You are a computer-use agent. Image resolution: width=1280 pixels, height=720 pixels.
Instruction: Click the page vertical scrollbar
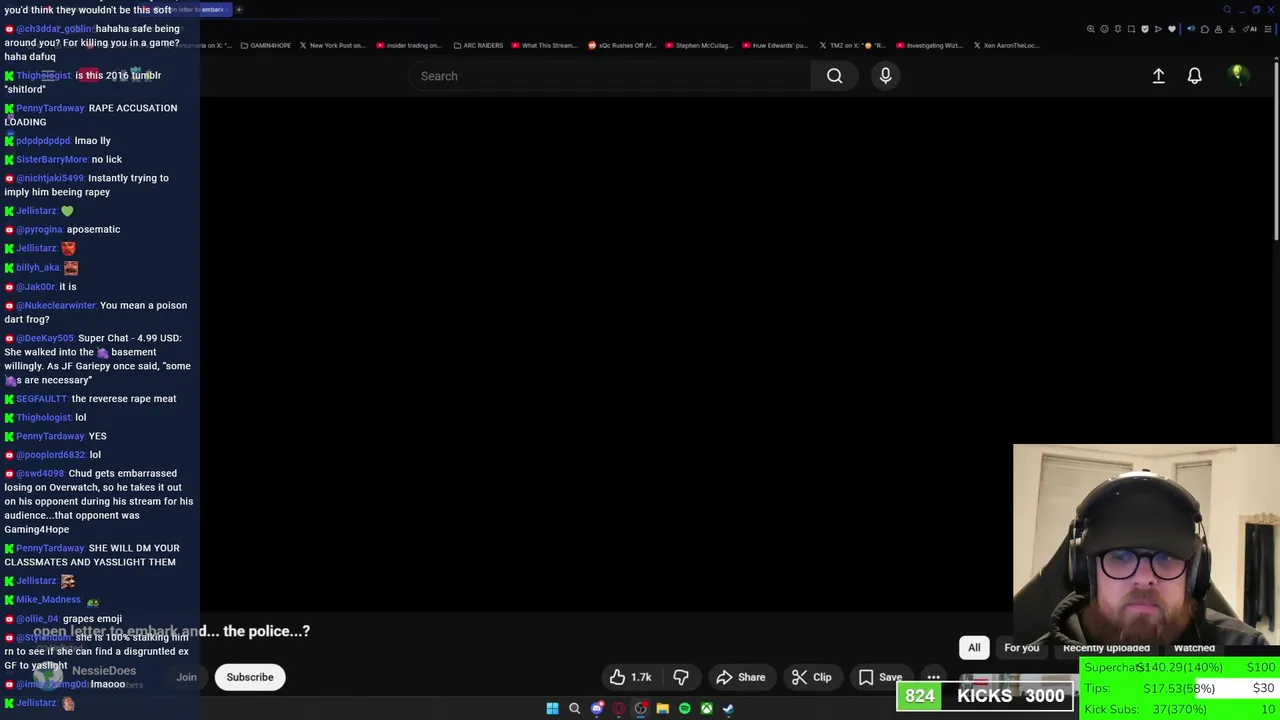[x=1276, y=150]
